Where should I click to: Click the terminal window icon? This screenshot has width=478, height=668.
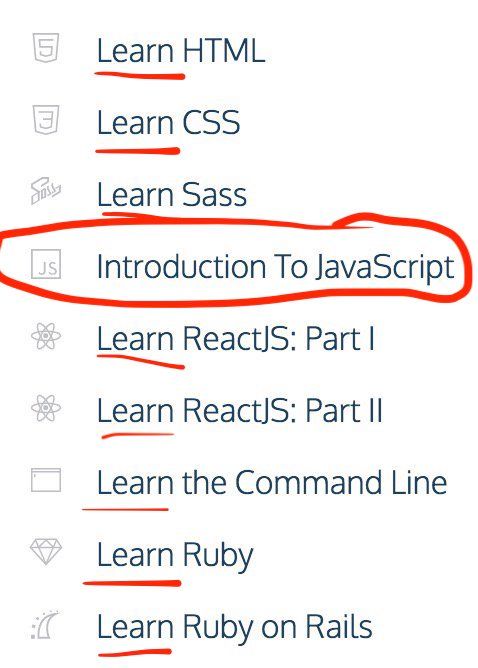tap(46, 480)
